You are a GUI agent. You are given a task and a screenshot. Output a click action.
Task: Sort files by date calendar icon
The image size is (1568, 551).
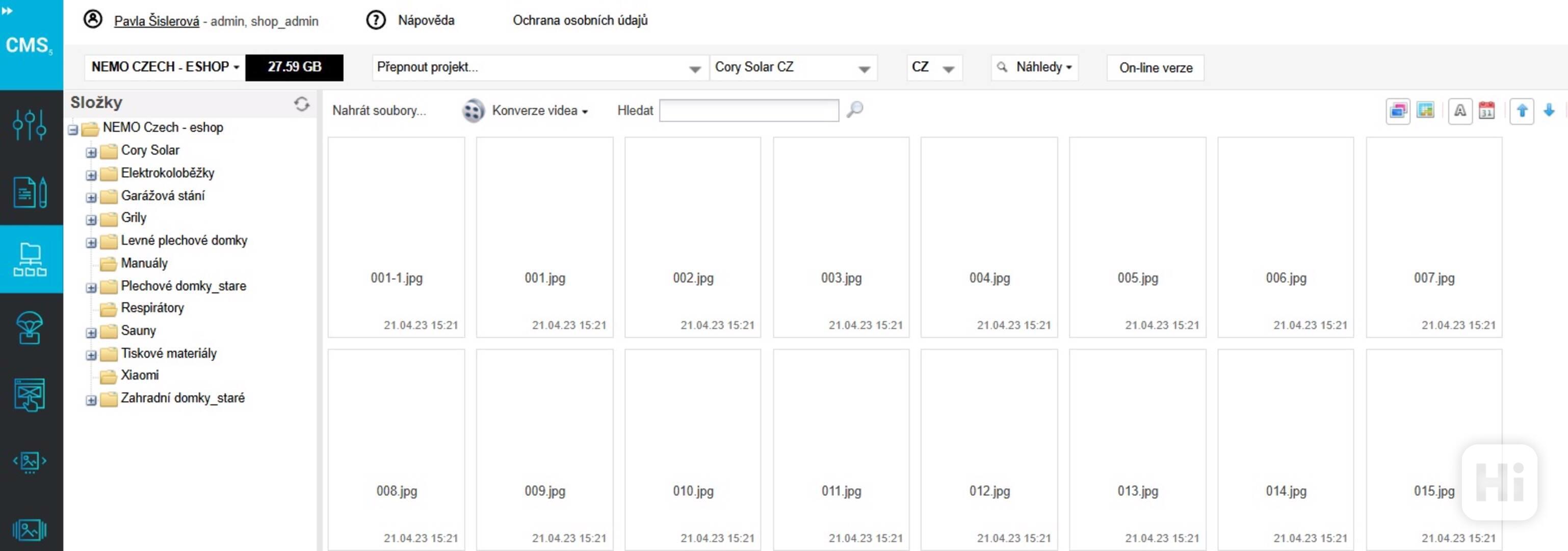1486,111
